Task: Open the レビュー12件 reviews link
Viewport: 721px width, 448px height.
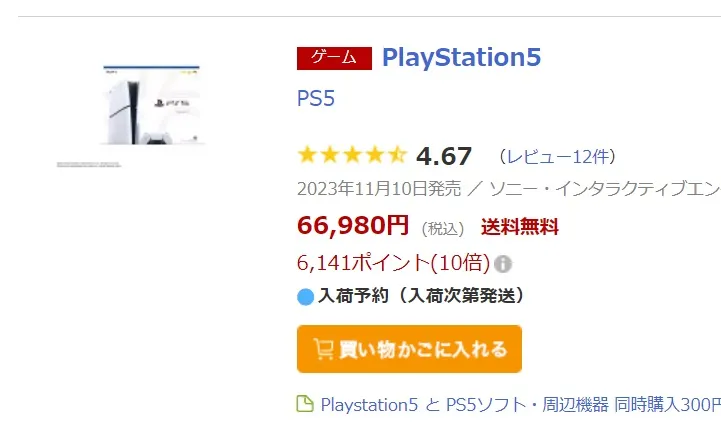Action: click(x=557, y=156)
